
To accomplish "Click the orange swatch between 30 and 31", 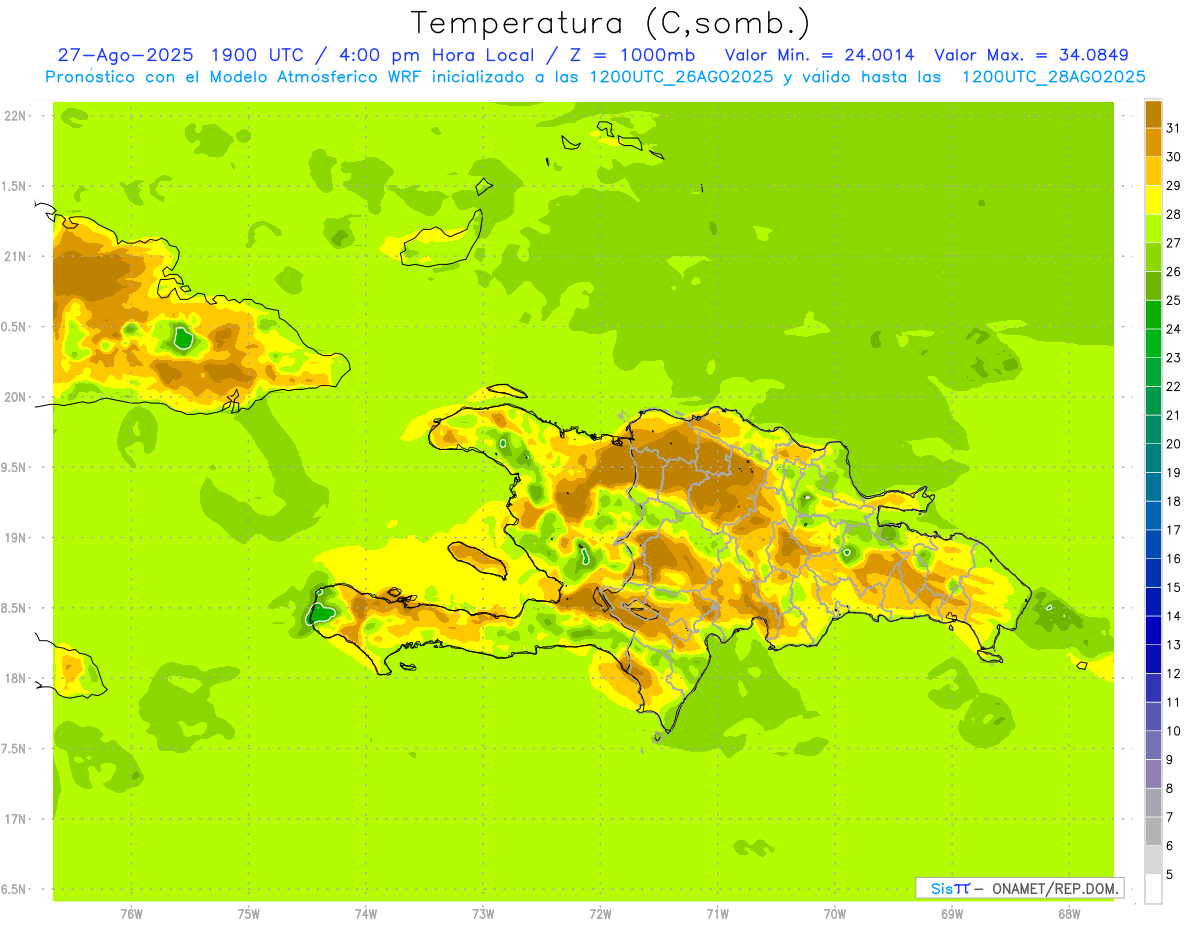I will [1153, 142].
